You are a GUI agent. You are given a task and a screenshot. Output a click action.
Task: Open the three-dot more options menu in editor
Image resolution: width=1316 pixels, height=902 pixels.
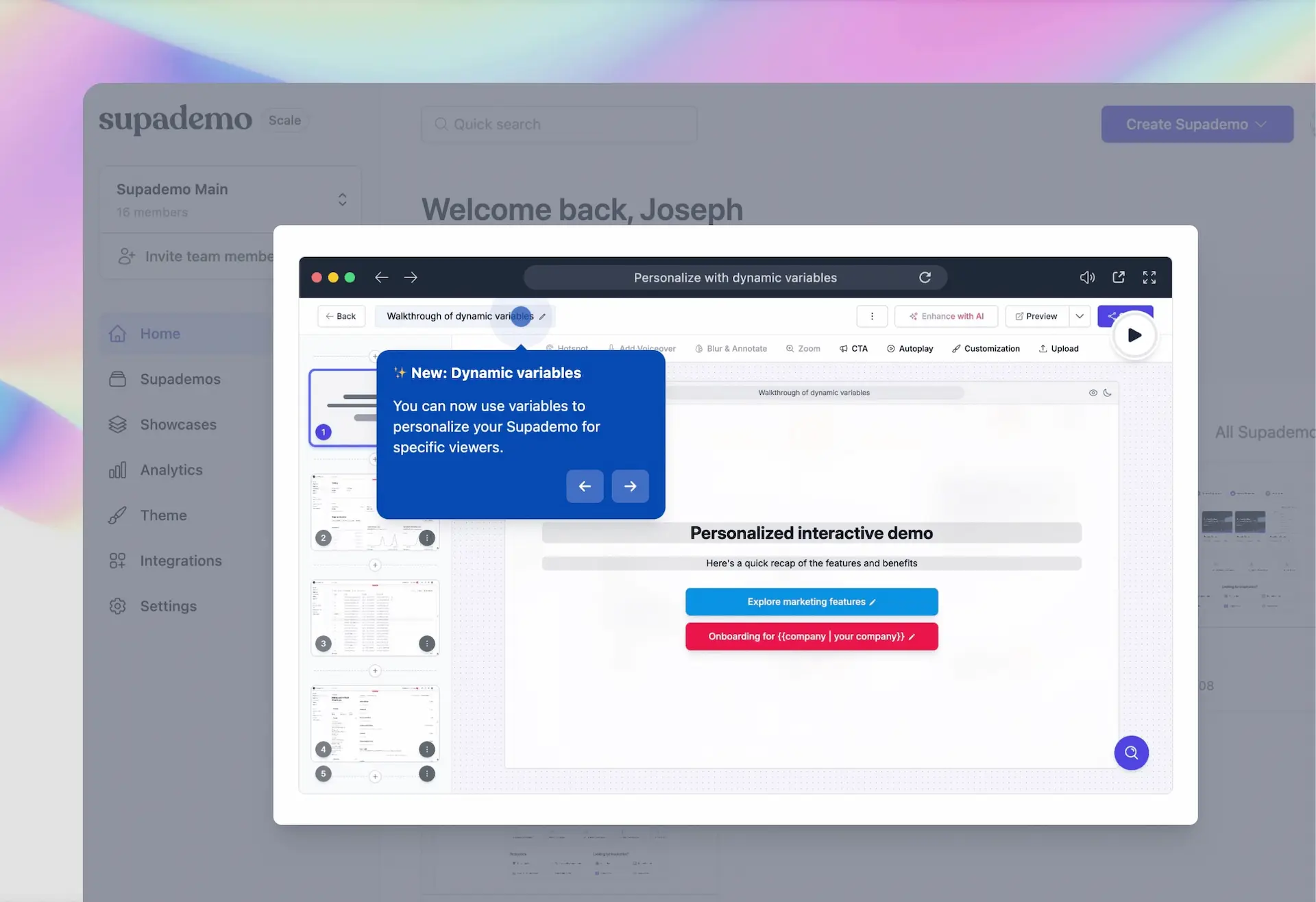click(872, 316)
